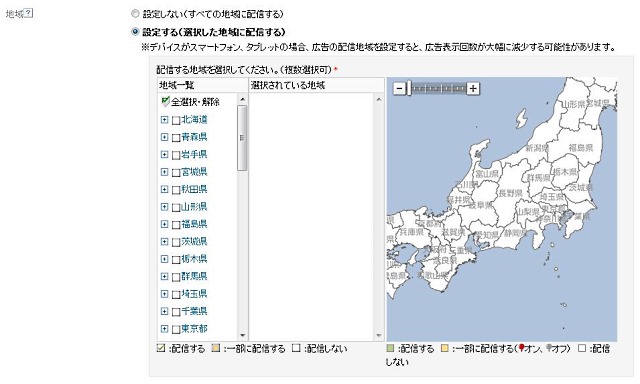
Task: Open the help icon next to 地域
Action: [28, 13]
